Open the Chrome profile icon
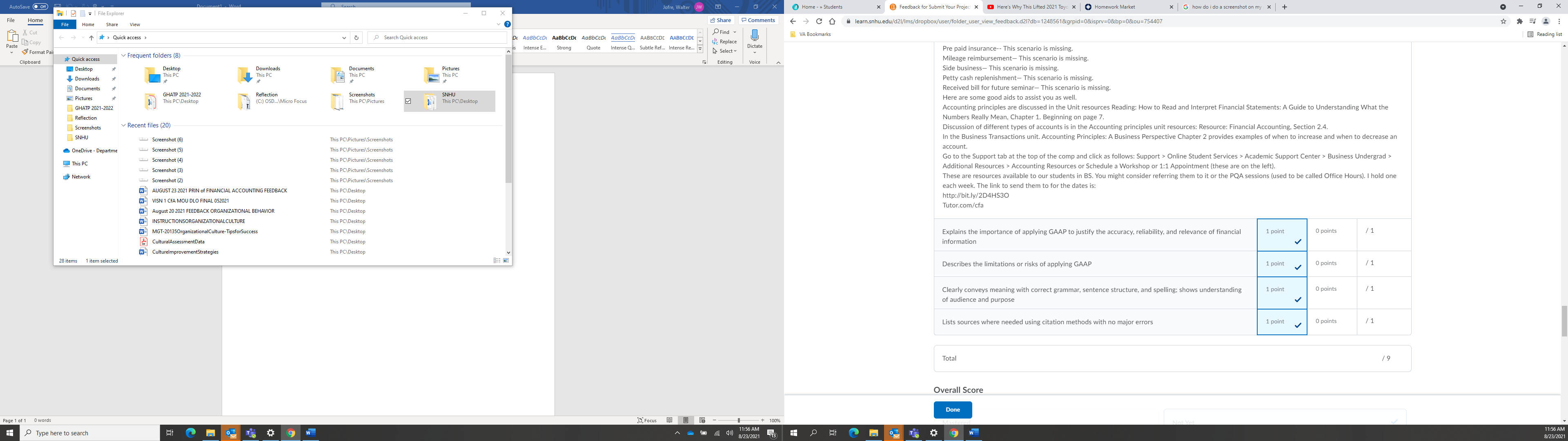 pos(1547,21)
